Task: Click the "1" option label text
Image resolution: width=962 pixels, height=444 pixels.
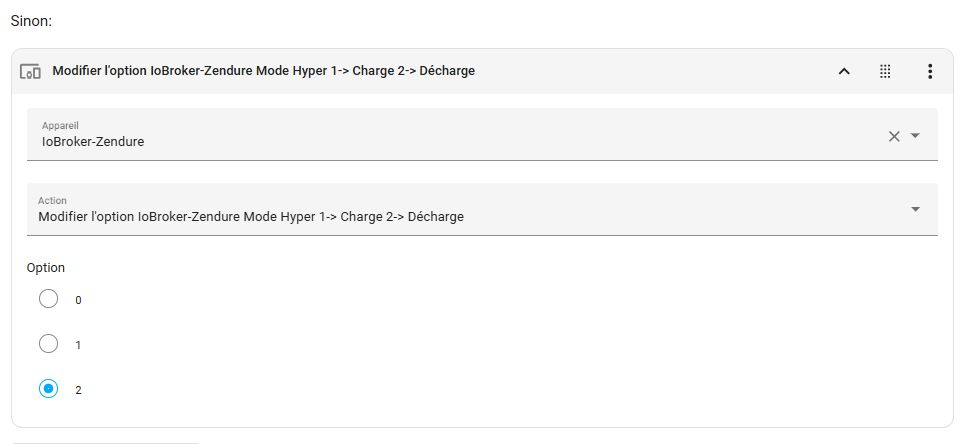Action: [78, 345]
